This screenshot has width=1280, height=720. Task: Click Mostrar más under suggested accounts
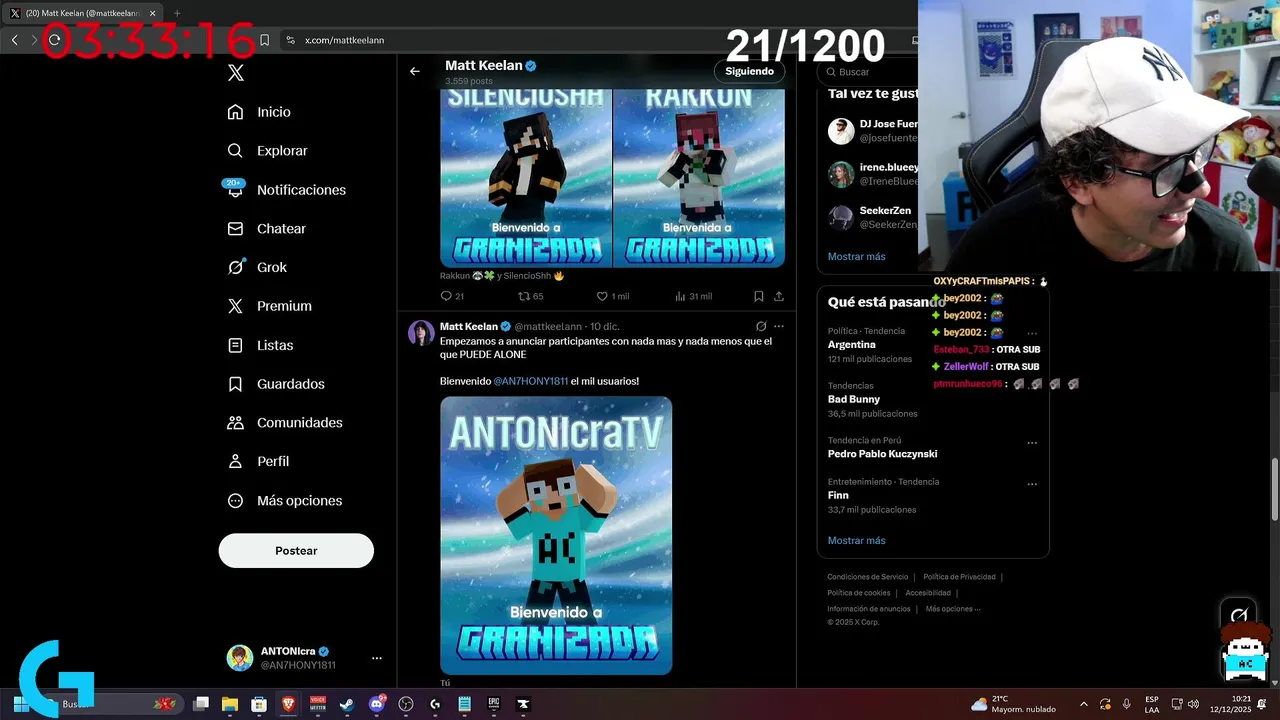pyautogui.click(x=856, y=257)
